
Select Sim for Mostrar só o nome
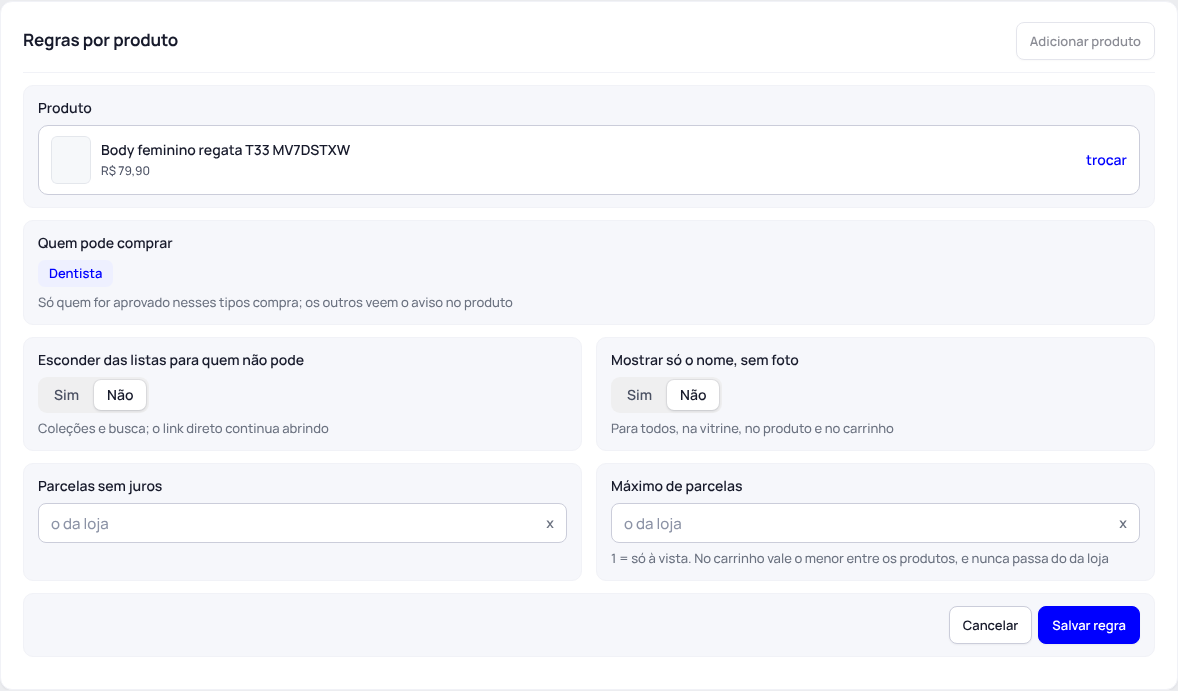(x=639, y=395)
